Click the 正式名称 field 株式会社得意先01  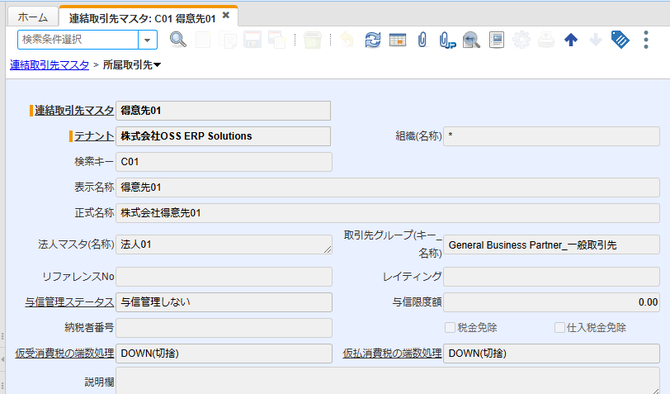pyautogui.click(x=388, y=213)
